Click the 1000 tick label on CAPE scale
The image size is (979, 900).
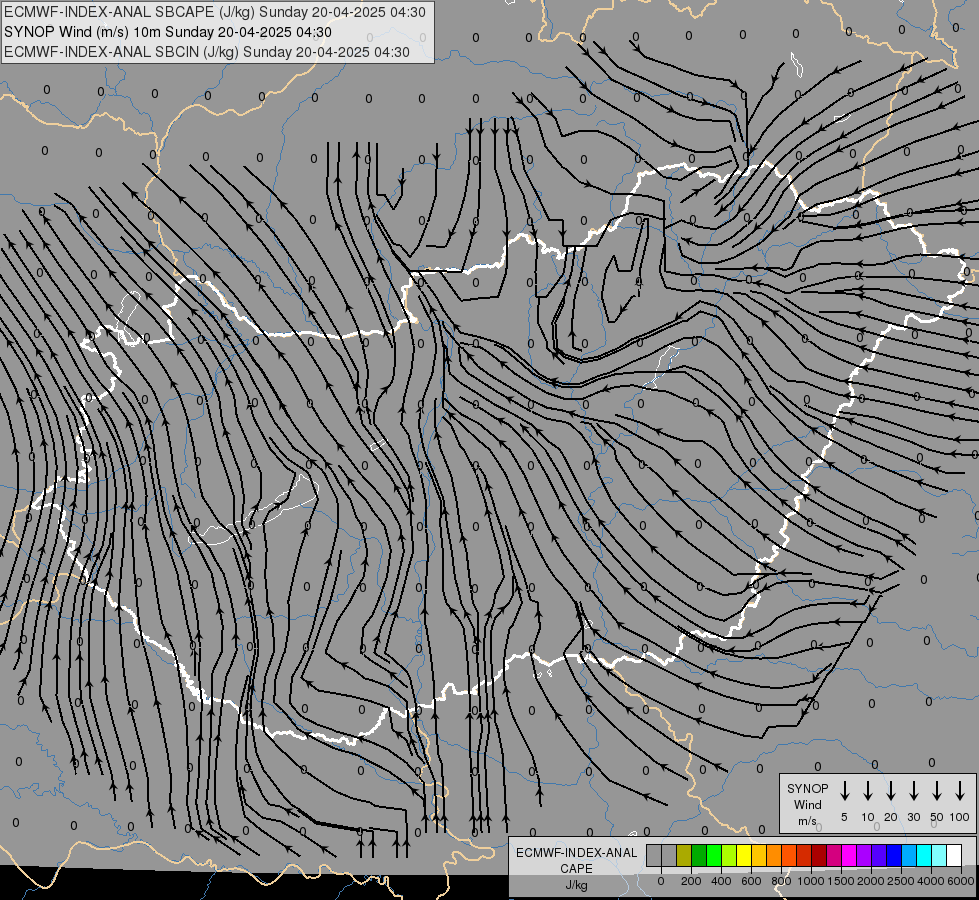811,881
